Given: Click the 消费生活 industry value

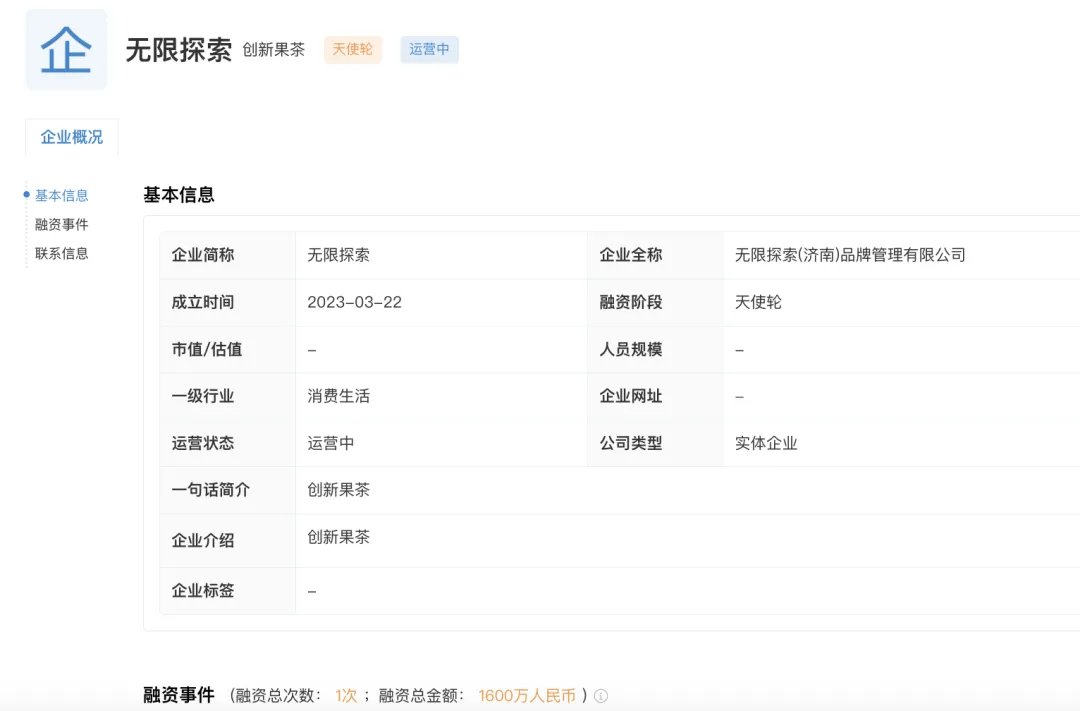Looking at the screenshot, I should pos(338,396).
